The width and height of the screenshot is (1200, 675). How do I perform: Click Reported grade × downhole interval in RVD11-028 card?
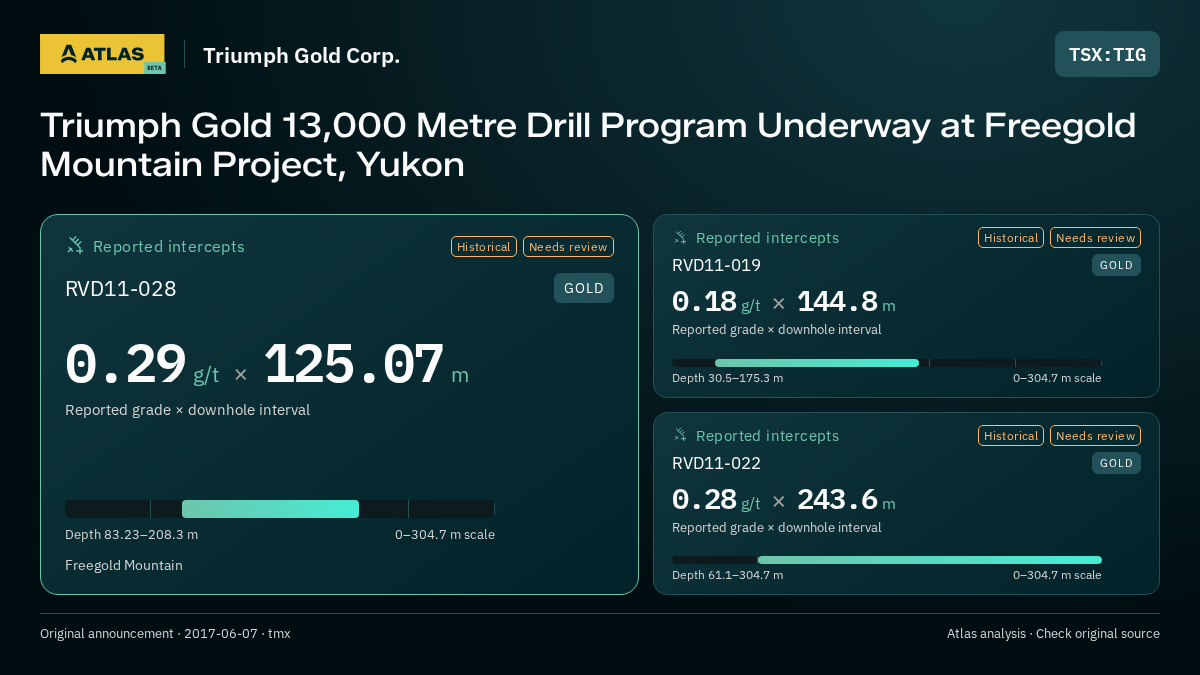pyautogui.click(x=187, y=410)
